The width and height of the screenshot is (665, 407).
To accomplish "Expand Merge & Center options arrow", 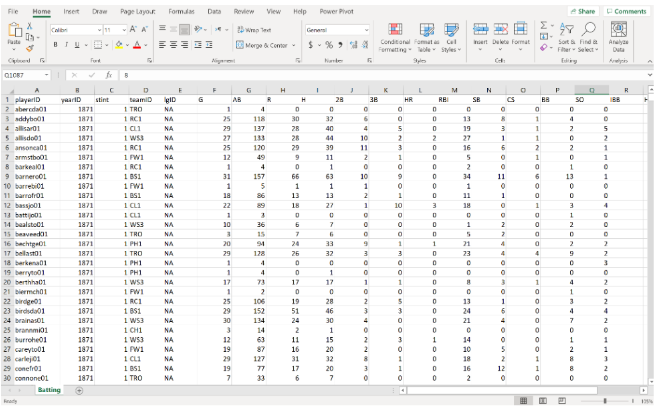I will point(293,45).
